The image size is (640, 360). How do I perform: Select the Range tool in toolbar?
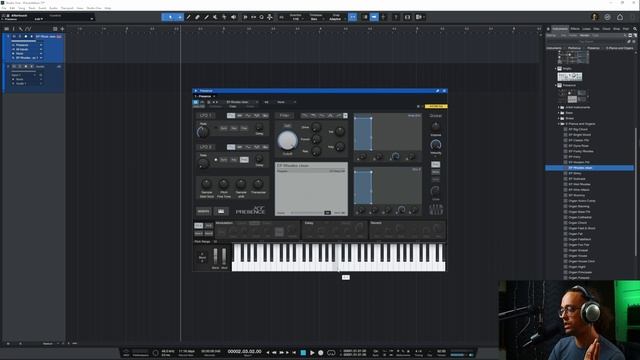click(x=180, y=17)
